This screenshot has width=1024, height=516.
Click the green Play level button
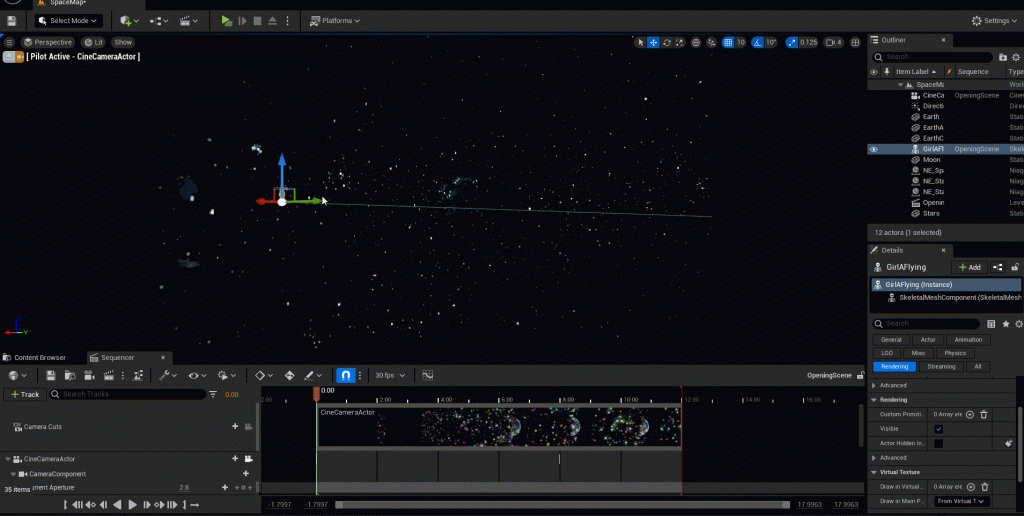[227, 20]
